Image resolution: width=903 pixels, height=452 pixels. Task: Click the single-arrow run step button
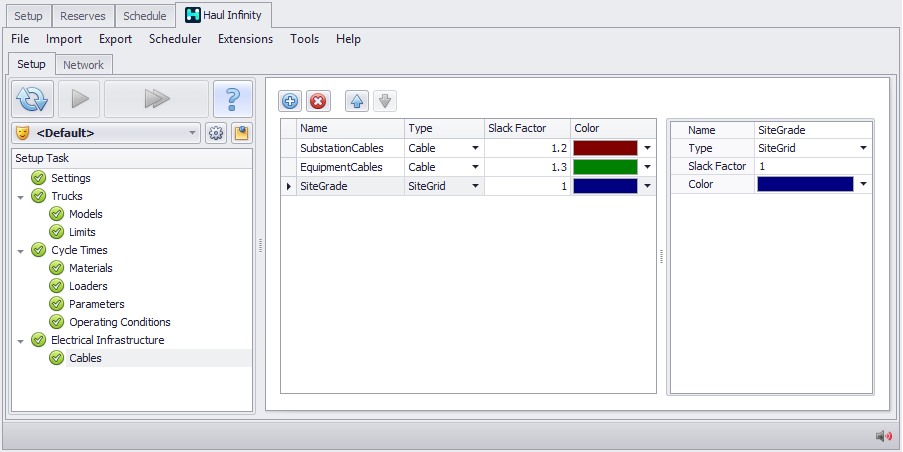[79, 99]
